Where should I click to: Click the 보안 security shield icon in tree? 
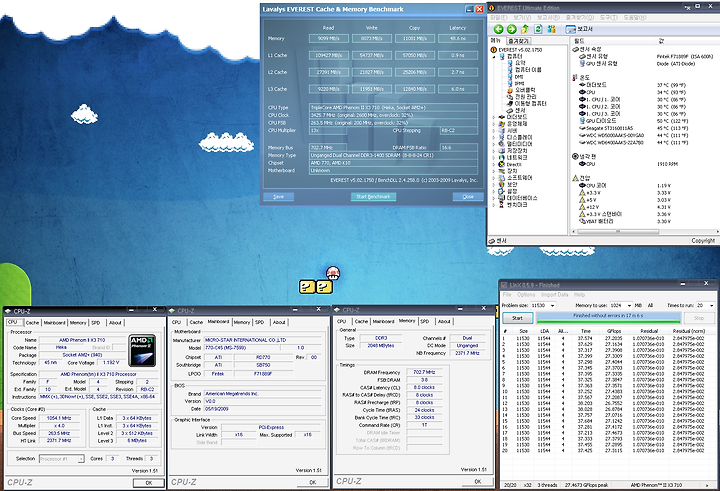(x=502, y=185)
